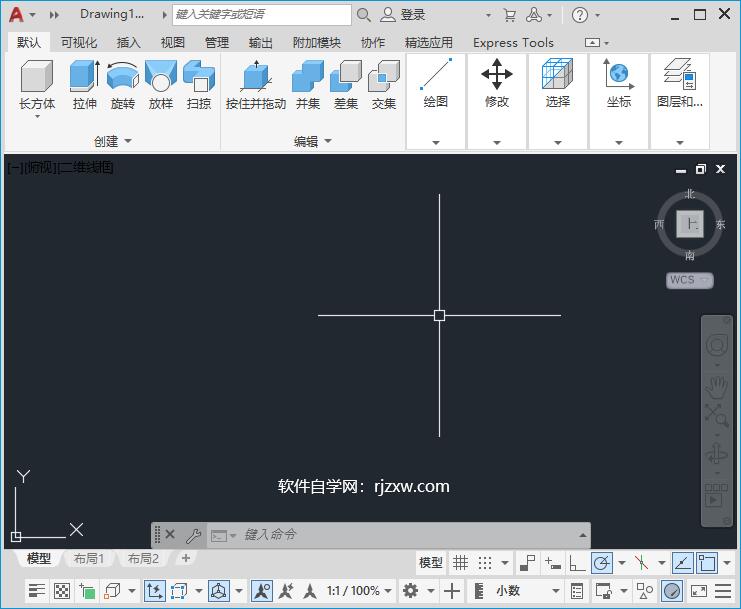741x609 pixels.
Task: Toggle the drawing grid display
Action: tap(460, 563)
